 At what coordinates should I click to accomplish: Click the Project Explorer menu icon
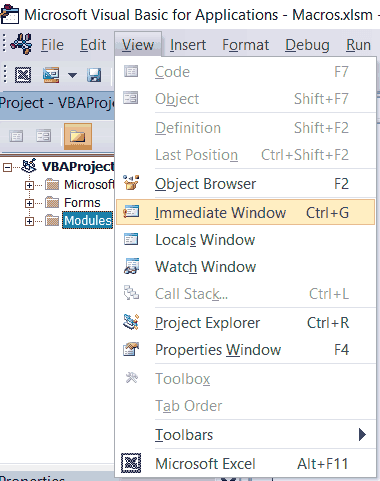click(x=131, y=322)
